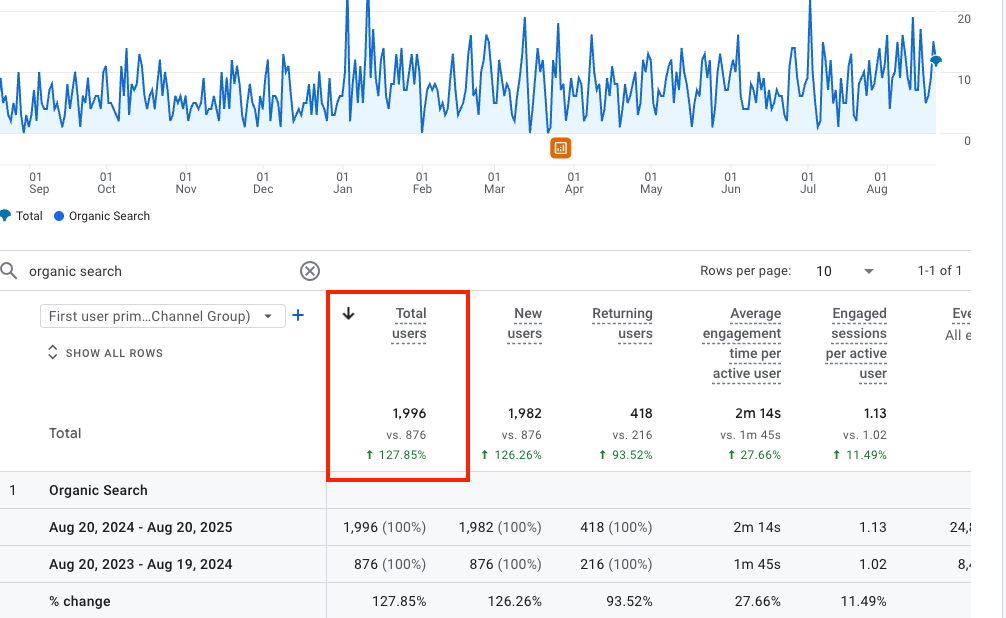Clear the search filter using the X icon

[x=310, y=270]
